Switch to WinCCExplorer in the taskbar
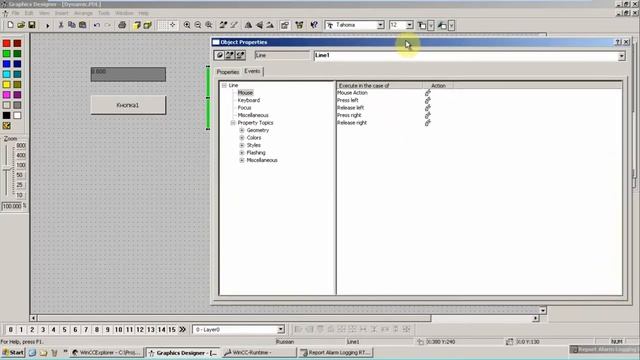Viewport: 640px width, 360px height. point(107,353)
